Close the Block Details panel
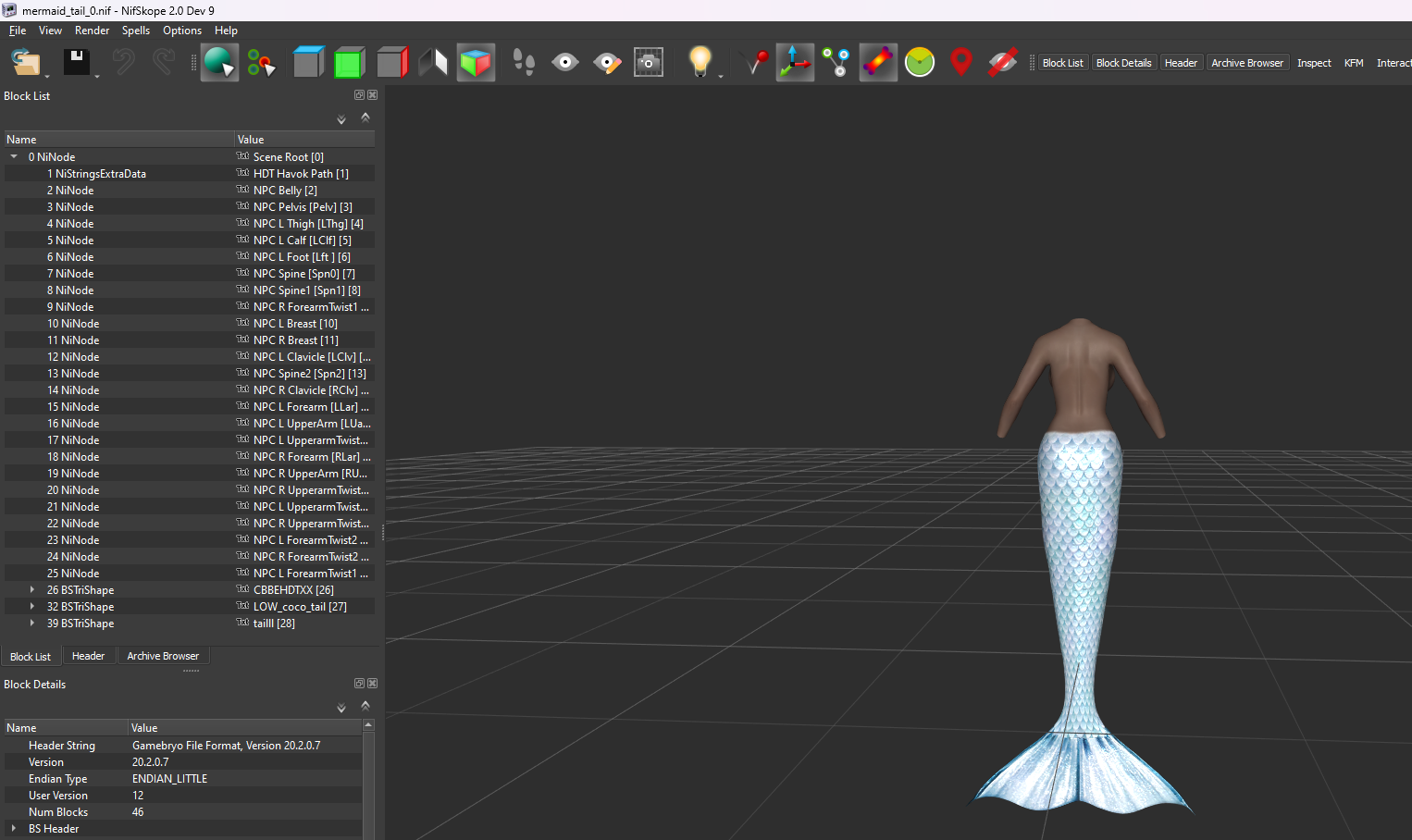The image size is (1412, 840). tap(373, 684)
